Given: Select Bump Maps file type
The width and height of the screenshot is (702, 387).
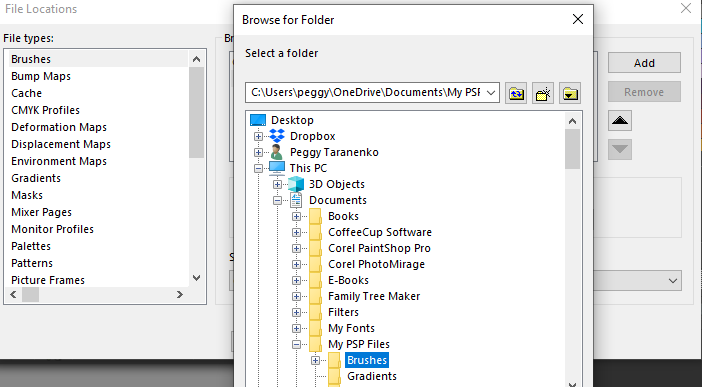Looking at the screenshot, I should pyautogui.click(x=41, y=76).
